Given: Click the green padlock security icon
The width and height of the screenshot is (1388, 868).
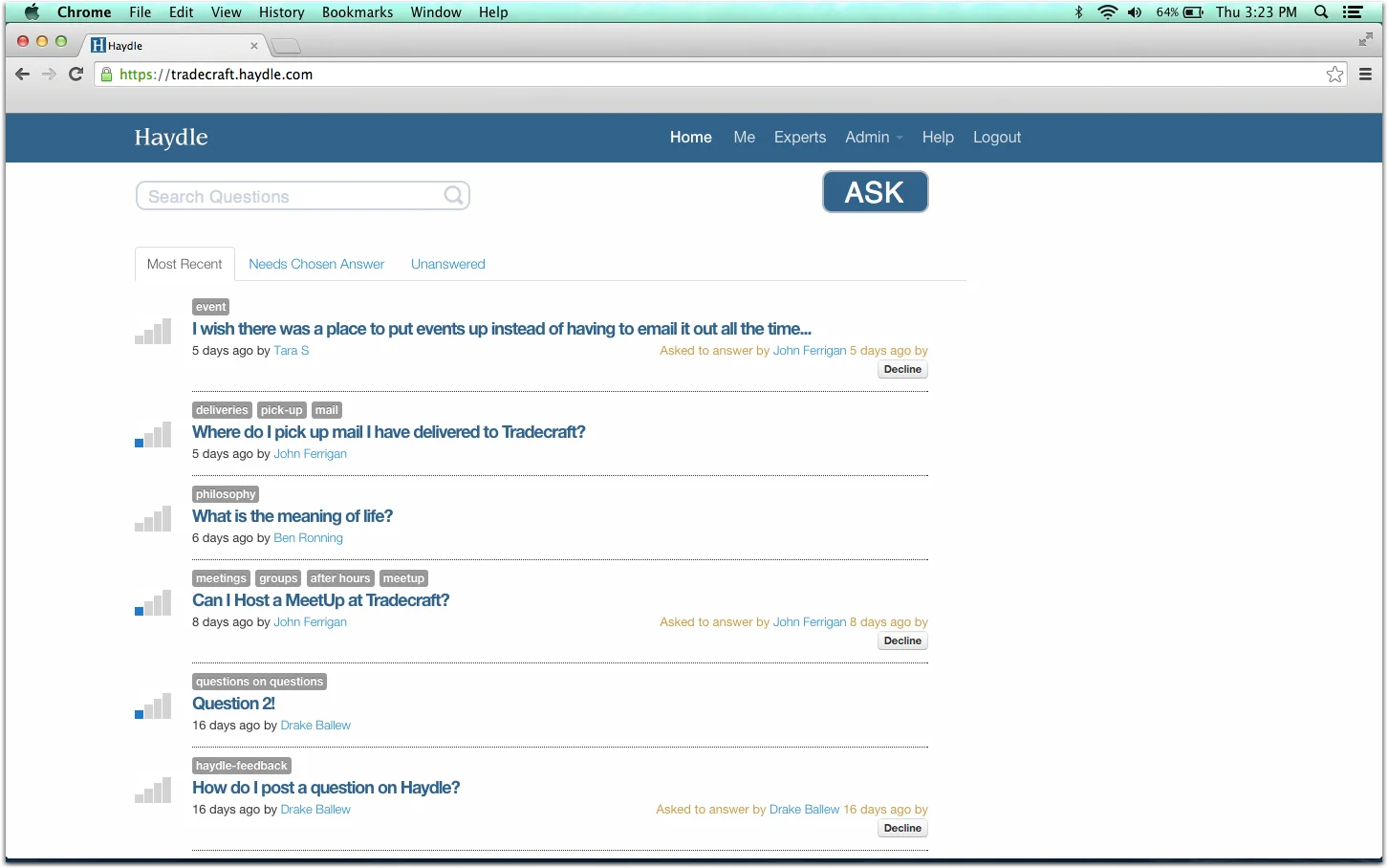Looking at the screenshot, I should tap(107, 75).
